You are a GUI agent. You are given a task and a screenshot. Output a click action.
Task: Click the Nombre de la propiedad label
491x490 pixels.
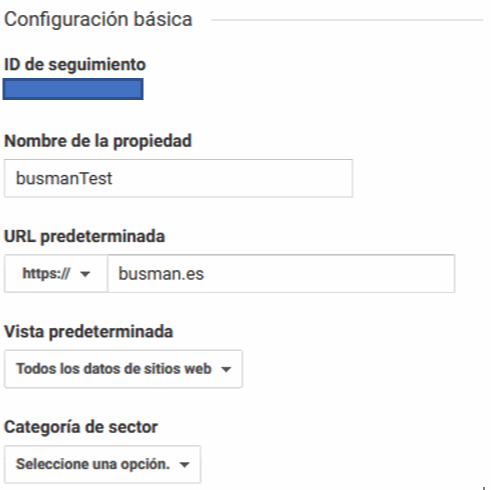pos(98,141)
